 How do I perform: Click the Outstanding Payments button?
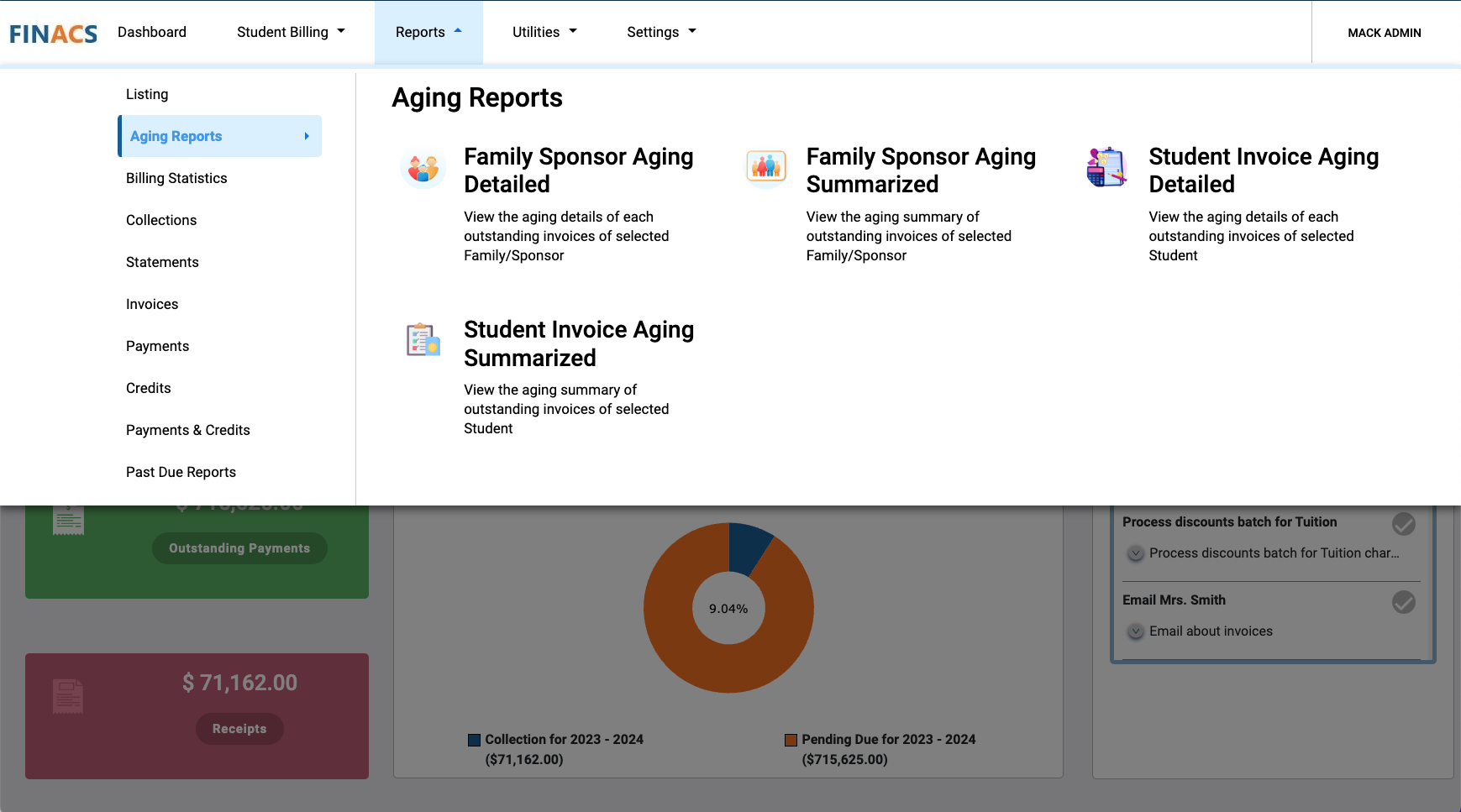tap(239, 548)
